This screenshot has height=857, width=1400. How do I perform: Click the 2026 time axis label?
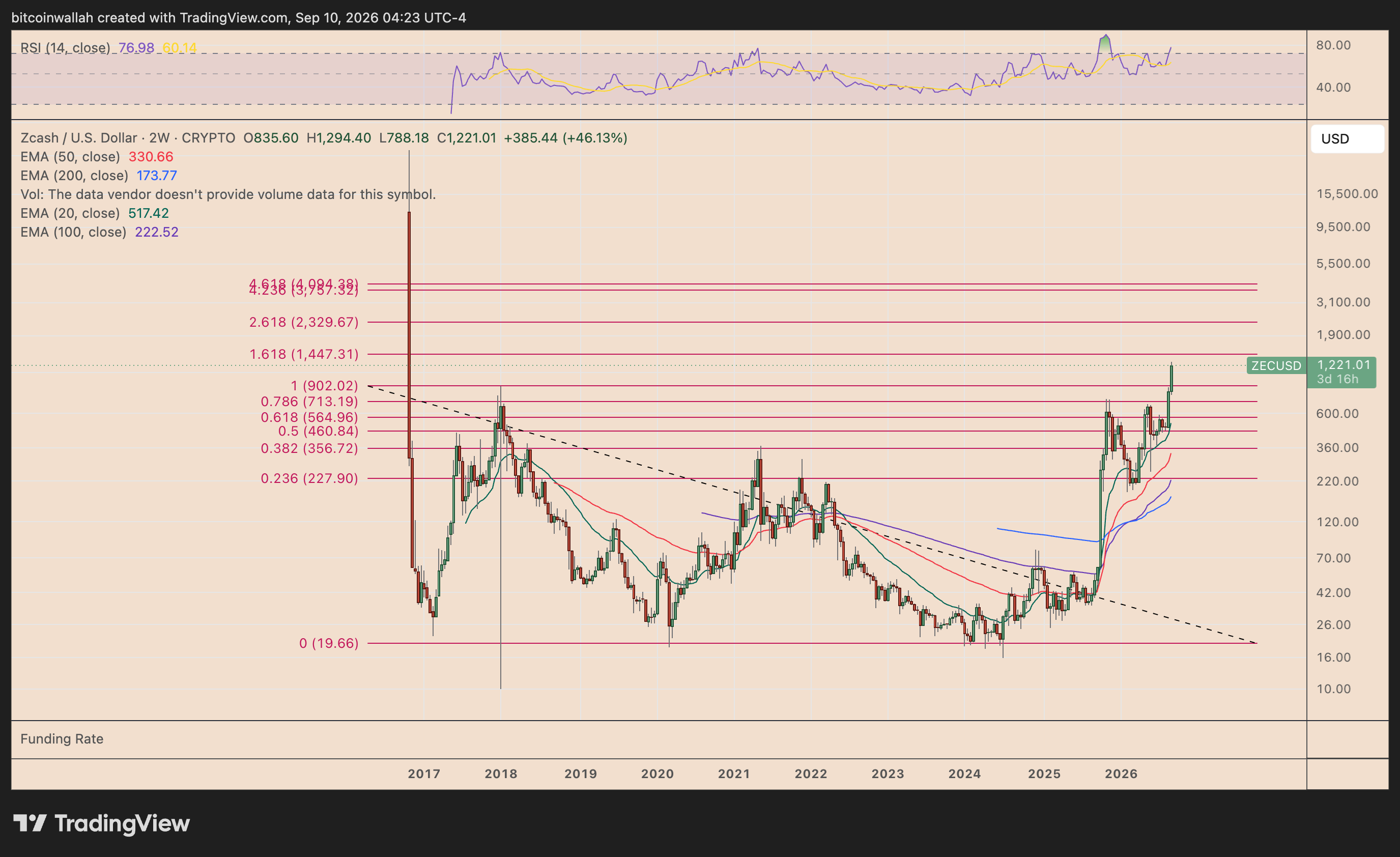pos(1121,774)
